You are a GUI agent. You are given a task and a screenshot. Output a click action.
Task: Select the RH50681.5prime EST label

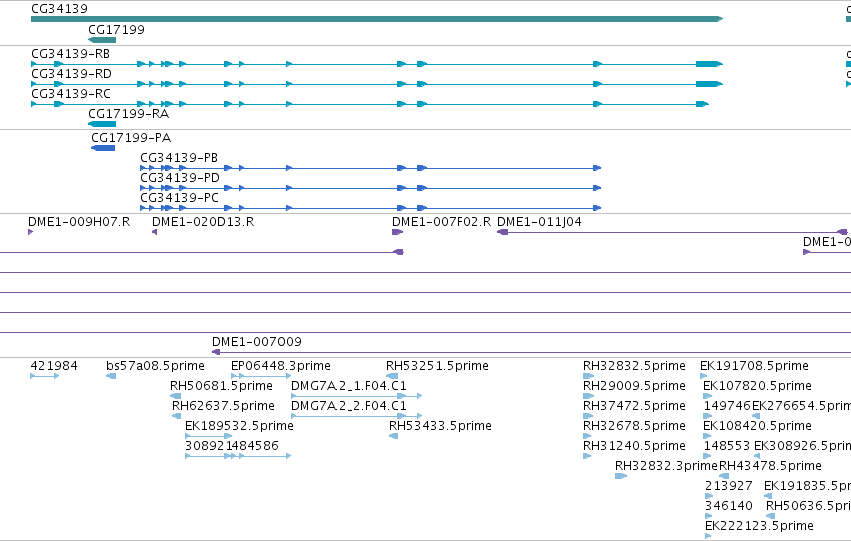221,386
